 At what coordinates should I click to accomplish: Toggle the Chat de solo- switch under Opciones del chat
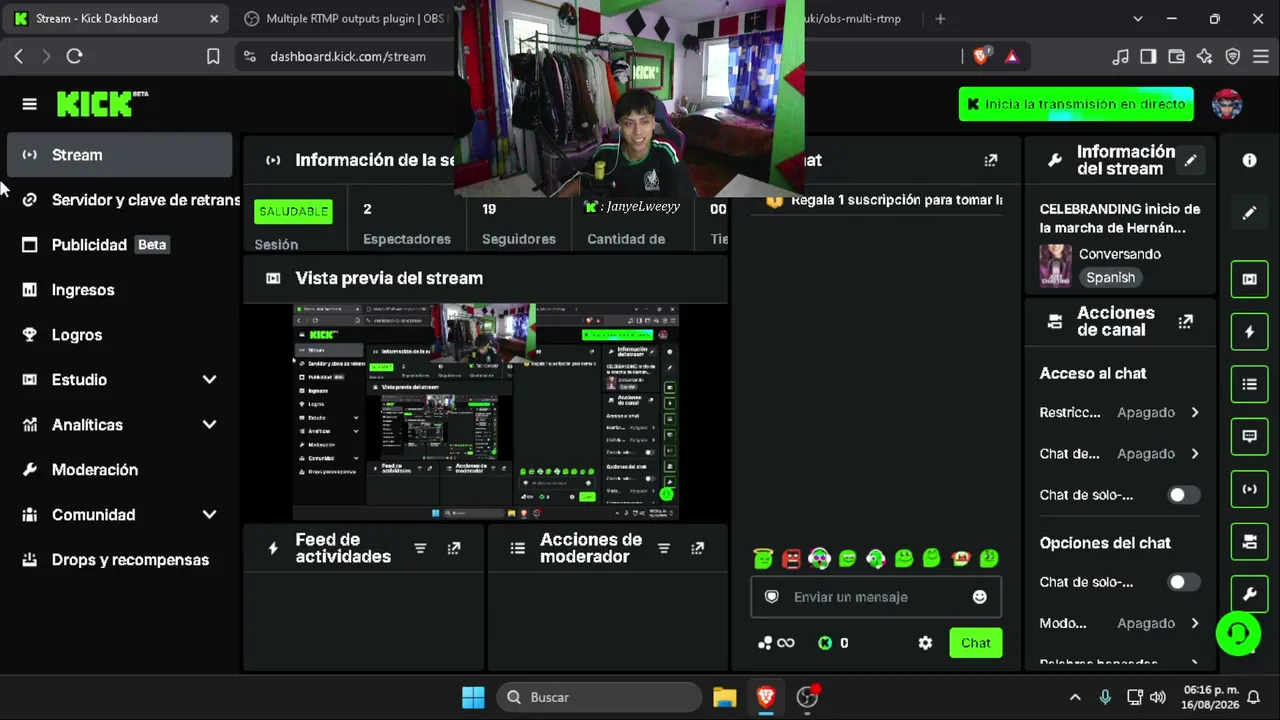click(x=1183, y=582)
